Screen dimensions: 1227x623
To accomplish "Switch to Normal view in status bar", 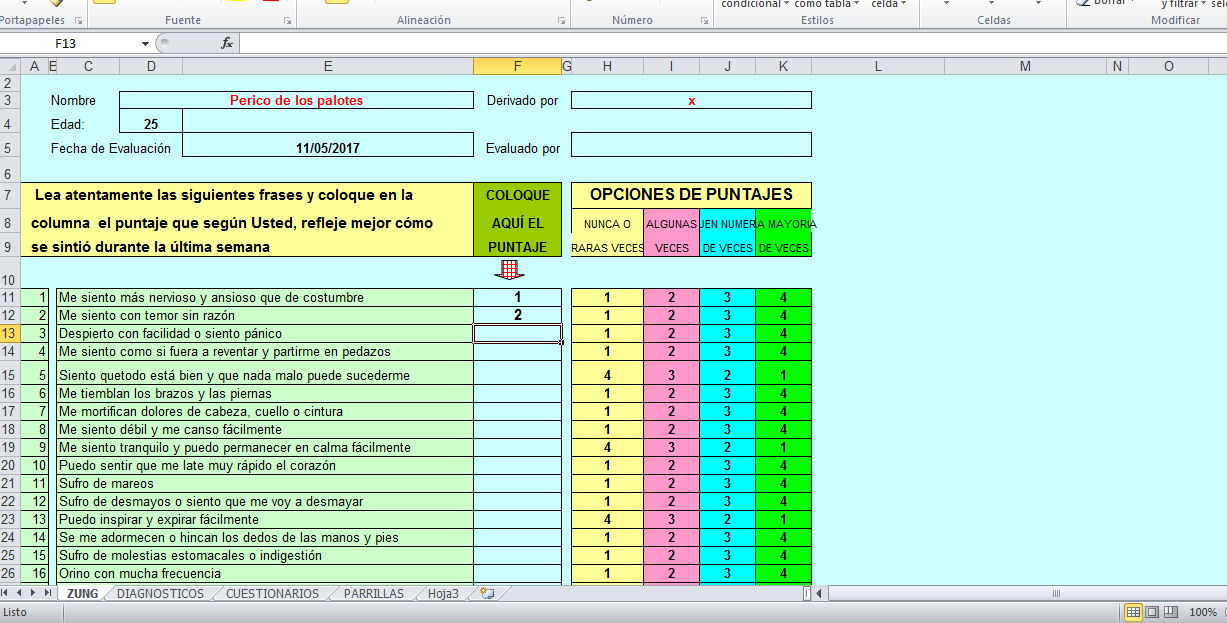I will 1133,612.
